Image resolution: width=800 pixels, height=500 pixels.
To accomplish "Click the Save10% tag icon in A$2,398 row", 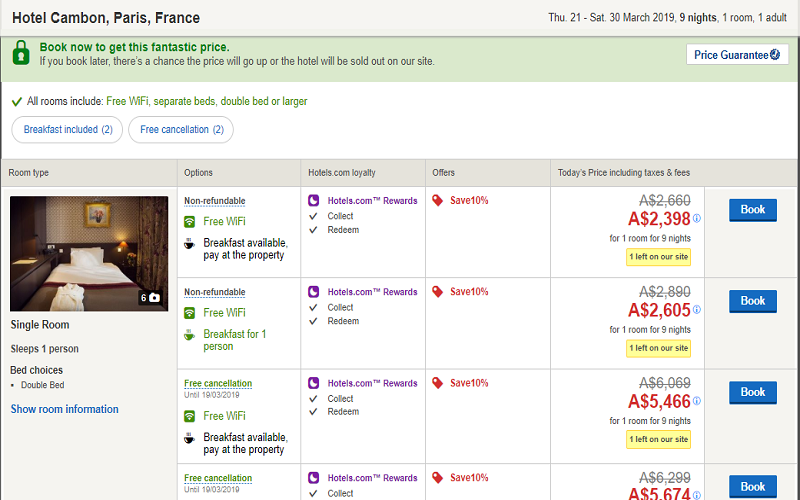I will tap(437, 201).
